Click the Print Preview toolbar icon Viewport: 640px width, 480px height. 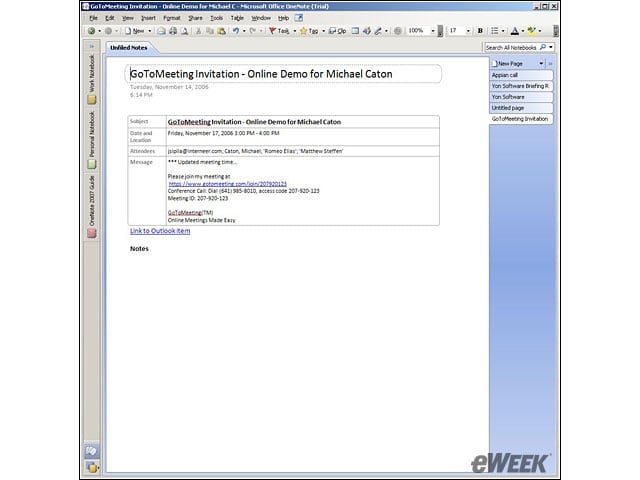[x=184, y=31]
